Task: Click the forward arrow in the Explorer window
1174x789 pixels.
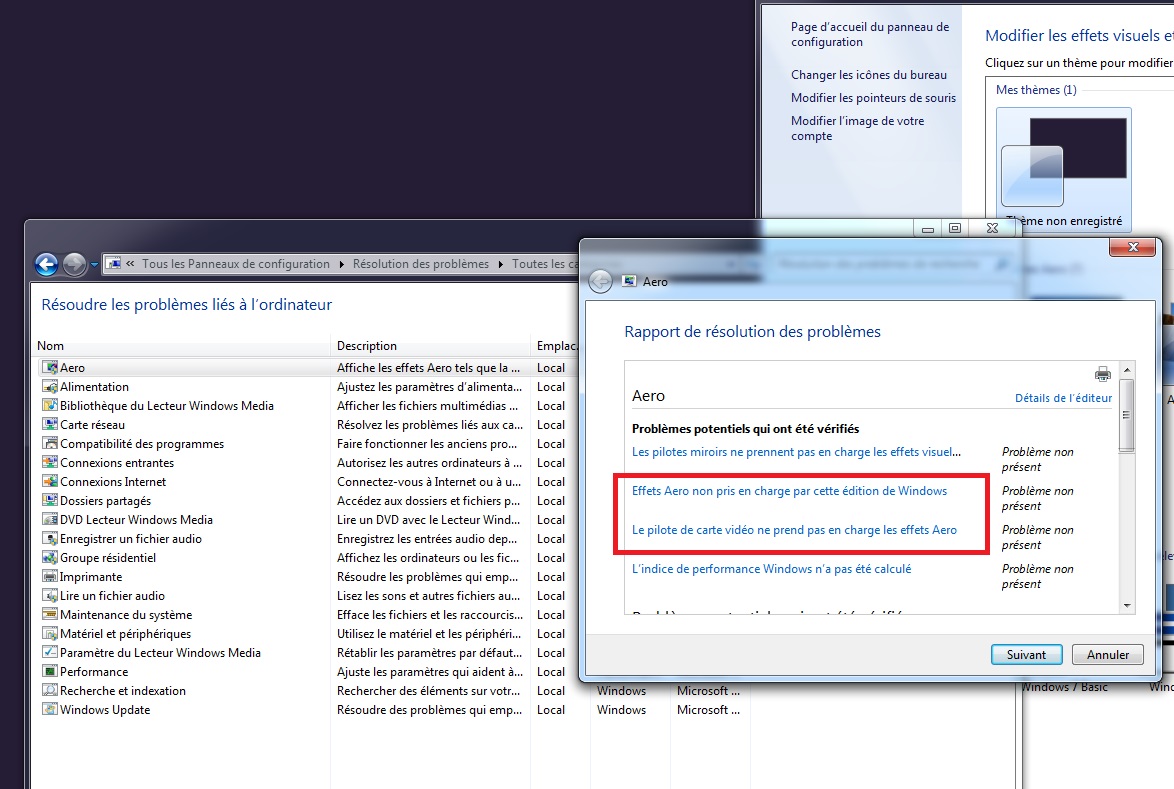Action: tap(74, 263)
